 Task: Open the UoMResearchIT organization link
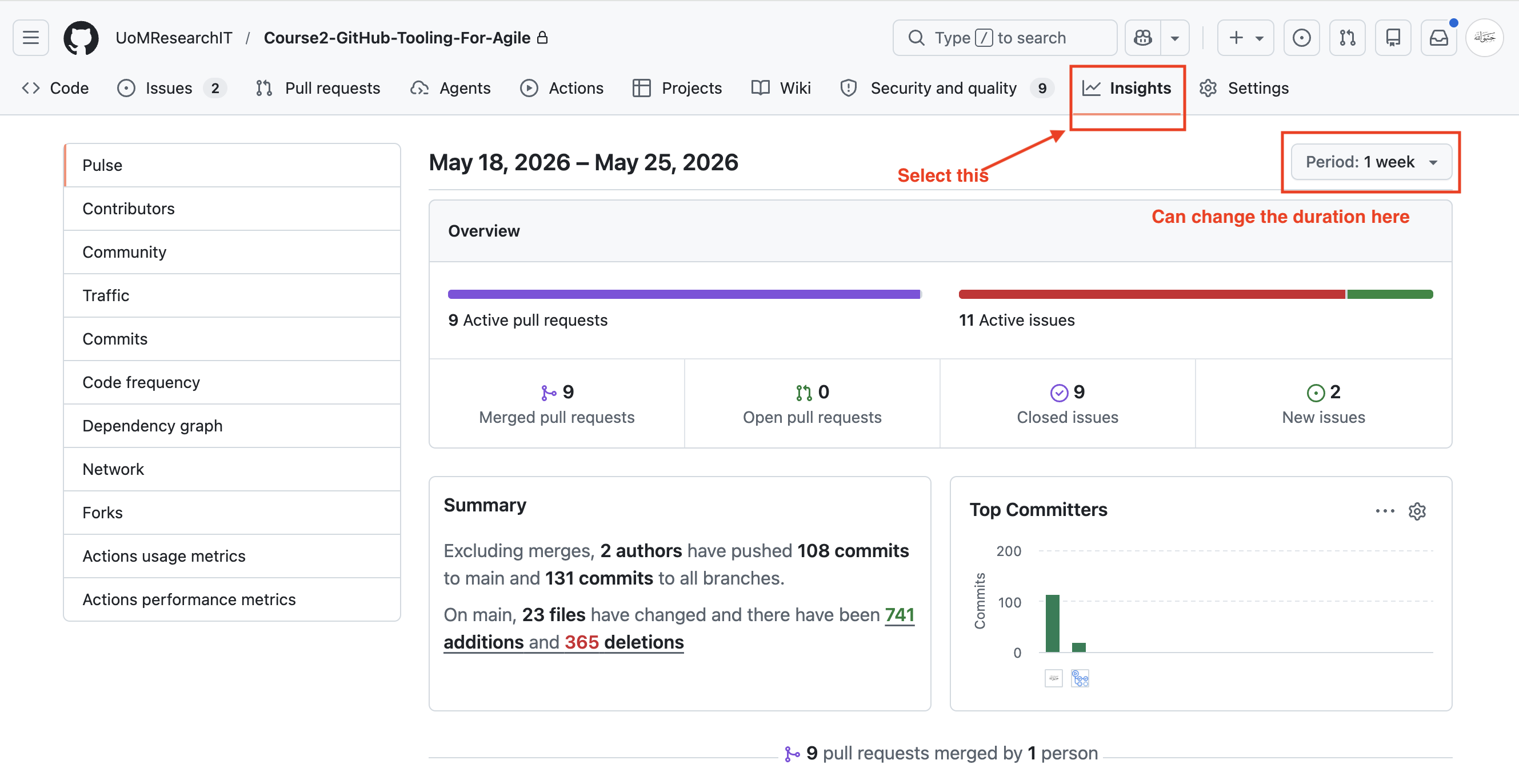click(x=174, y=38)
